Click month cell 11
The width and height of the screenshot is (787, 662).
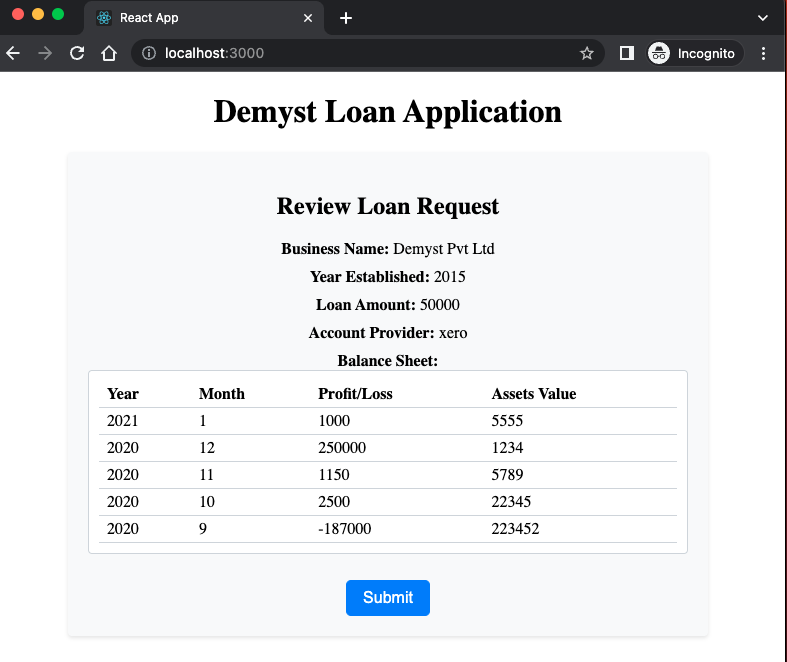pos(206,475)
